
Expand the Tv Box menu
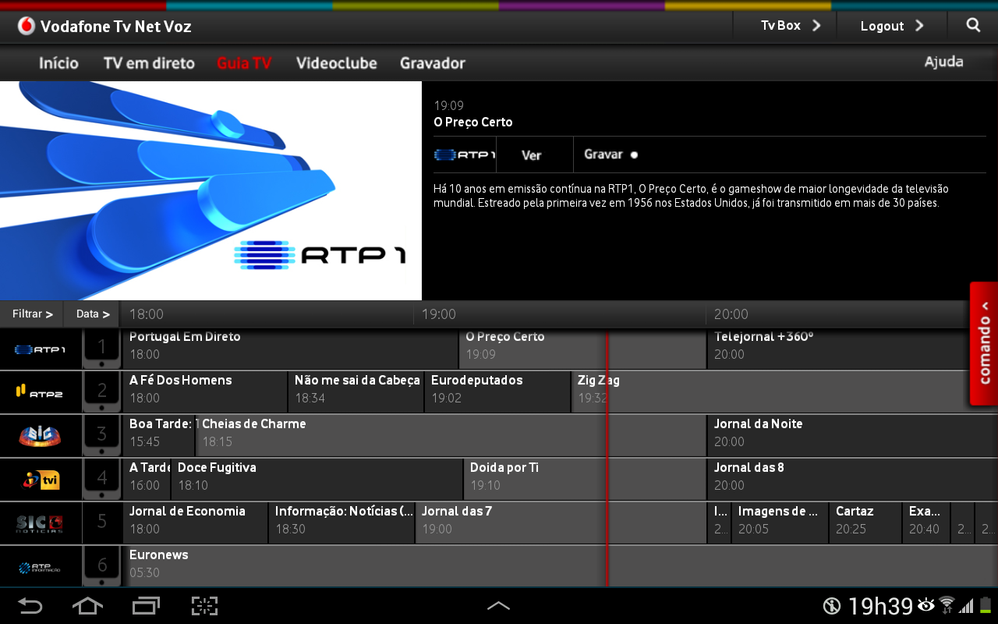tap(790, 26)
